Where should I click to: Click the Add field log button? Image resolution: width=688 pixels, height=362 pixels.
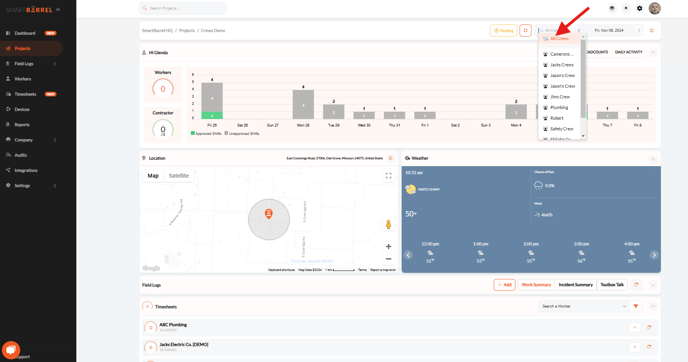point(504,285)
